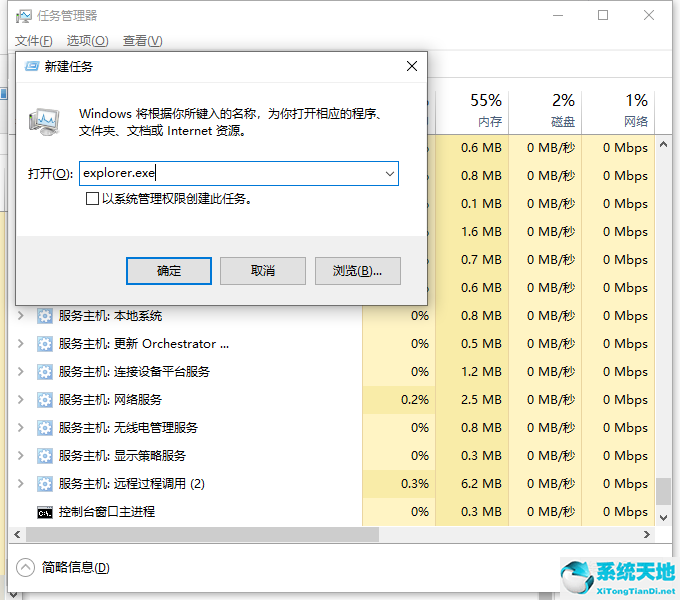
Task: Open the 选项(O) menu
Action: pyautogui.click(x=87, y=41)
